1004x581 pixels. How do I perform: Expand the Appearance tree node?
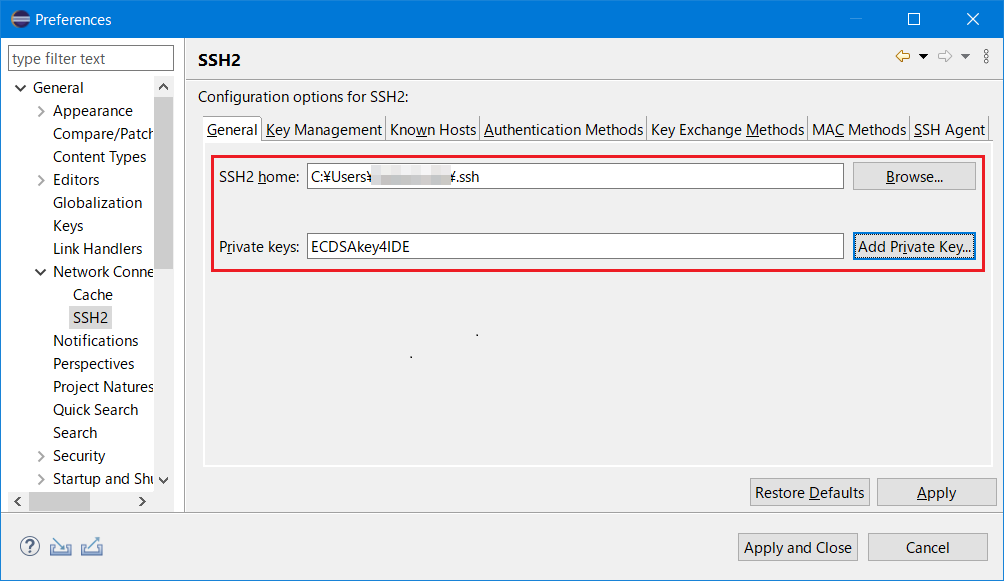click(42, 110)
